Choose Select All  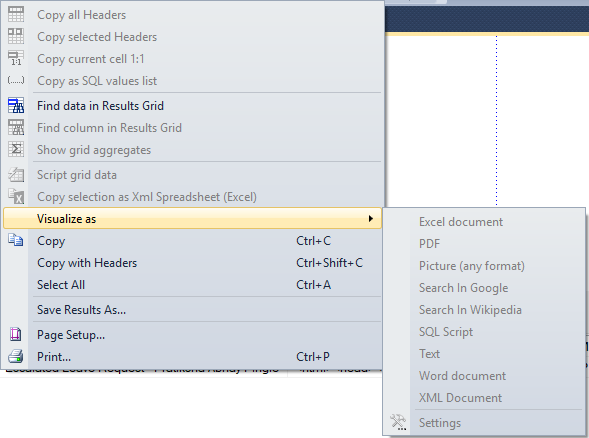(x=193, y=284)
